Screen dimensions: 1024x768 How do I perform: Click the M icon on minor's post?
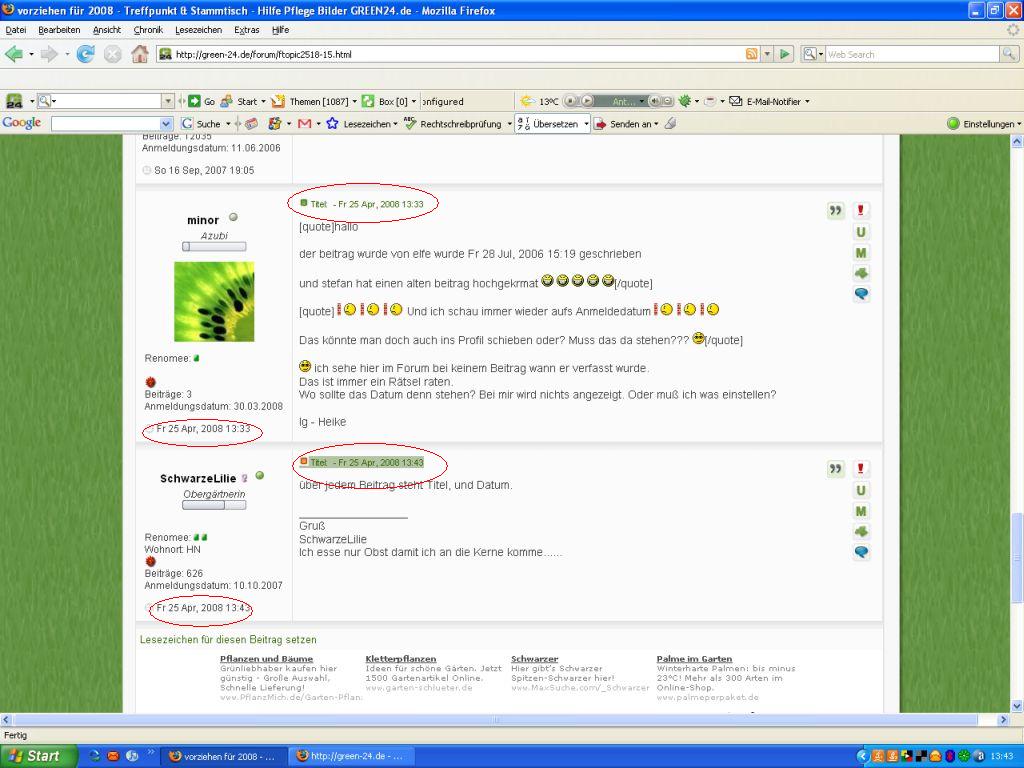861,252
